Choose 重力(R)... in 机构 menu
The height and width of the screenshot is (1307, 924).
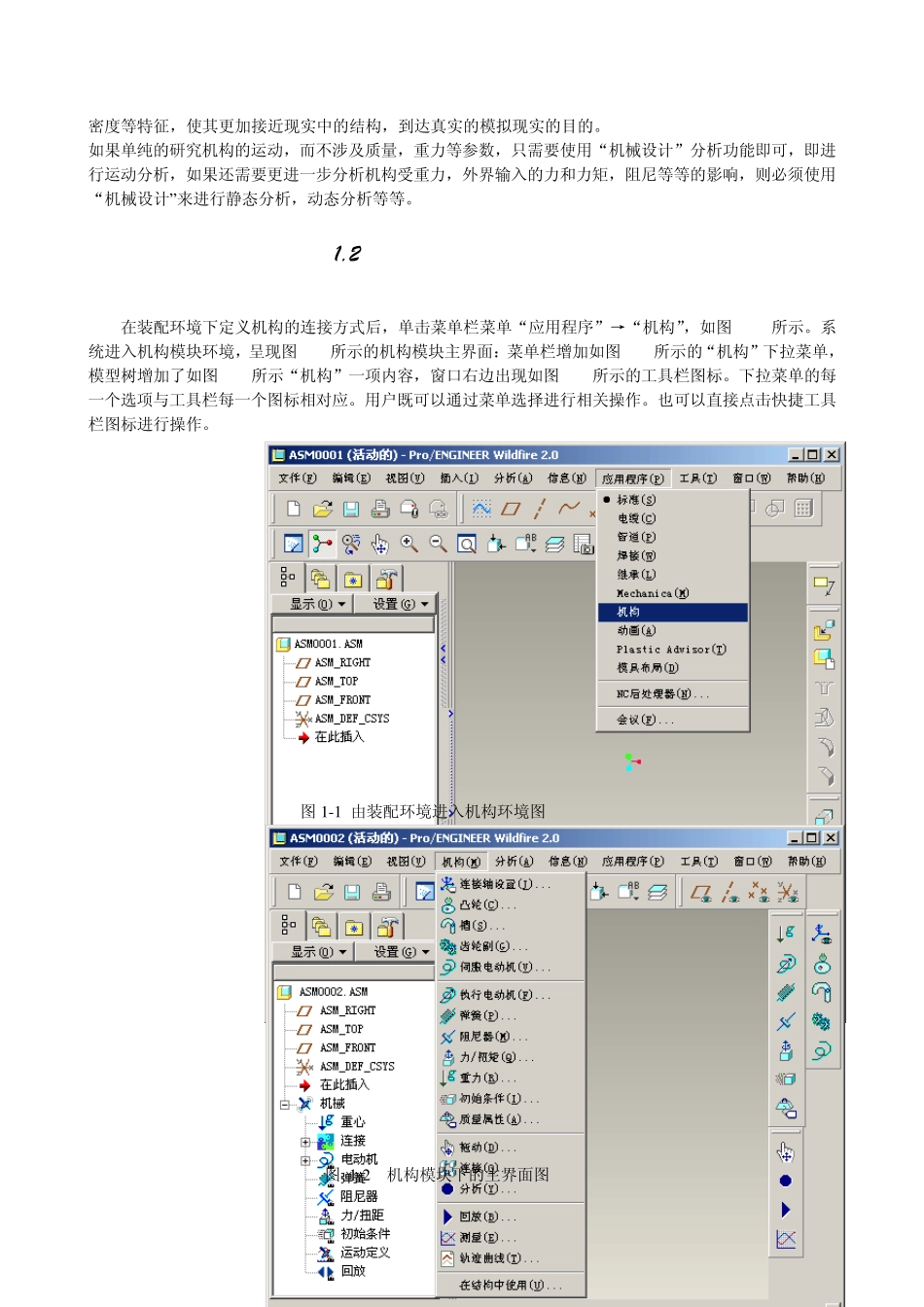point(511,1078)
